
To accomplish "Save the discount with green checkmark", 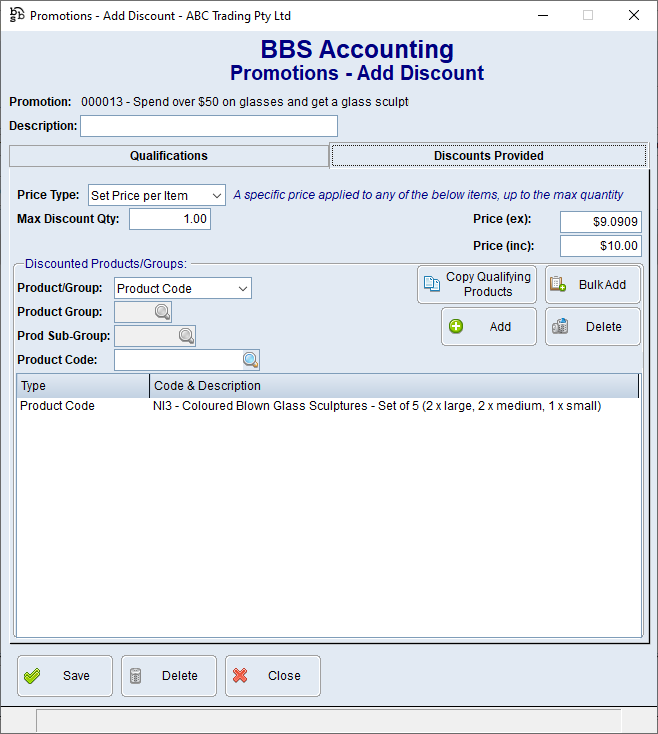I will [x=64, y=676].
